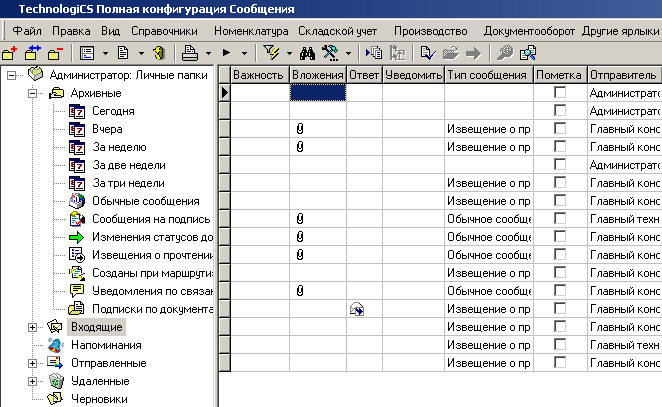Select the За неделю folder
Screen dimensions: 662x407
(x=119, y=147)
